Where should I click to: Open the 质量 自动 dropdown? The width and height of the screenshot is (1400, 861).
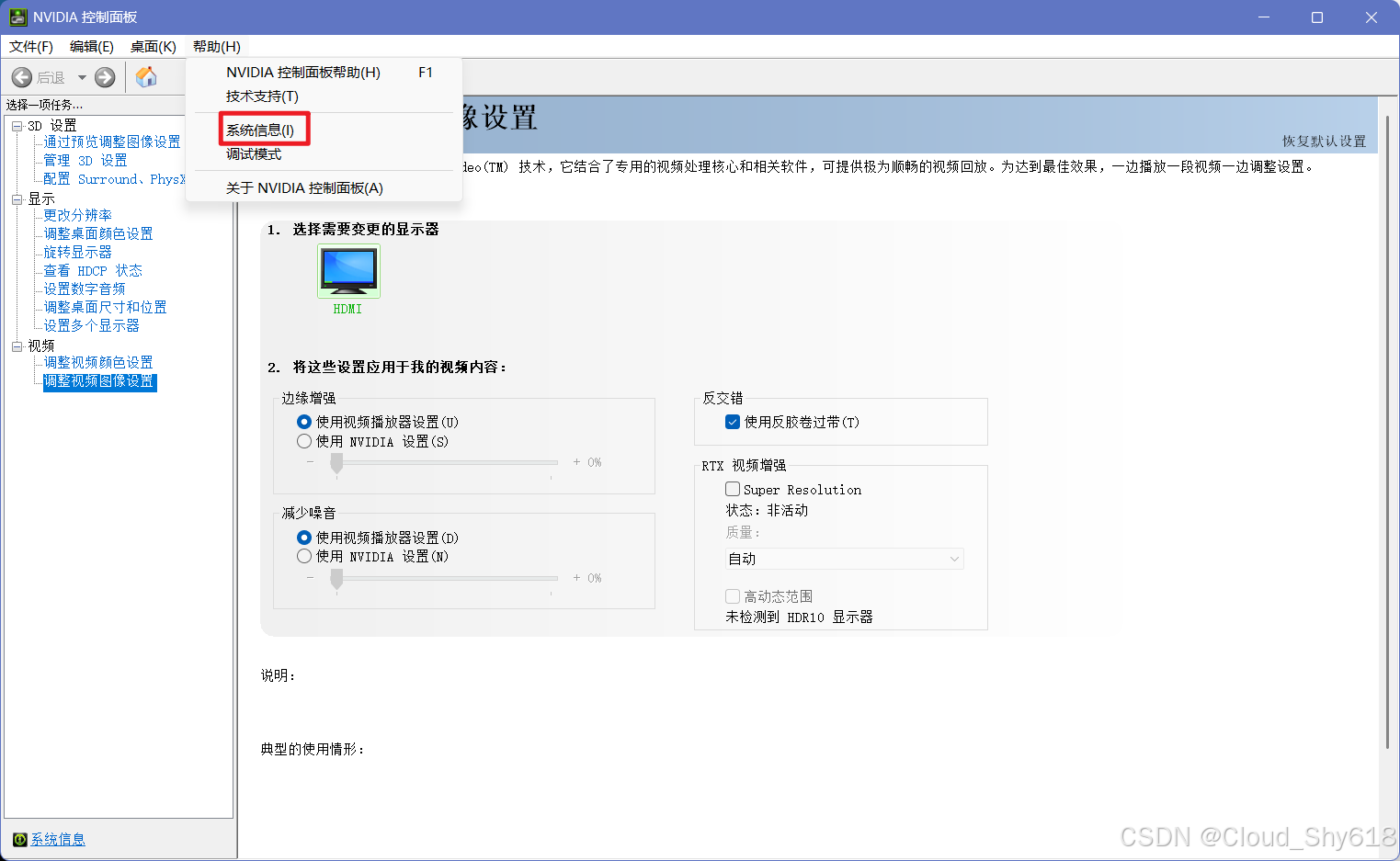coord(845,559)
